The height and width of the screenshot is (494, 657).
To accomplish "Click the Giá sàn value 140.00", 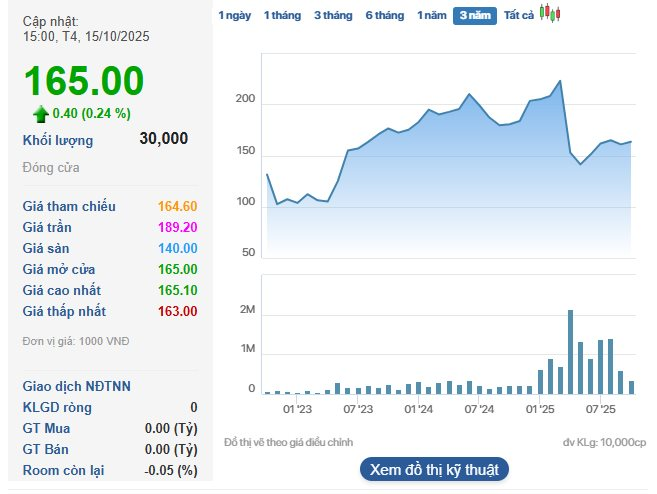I will (x=177, y=248).
